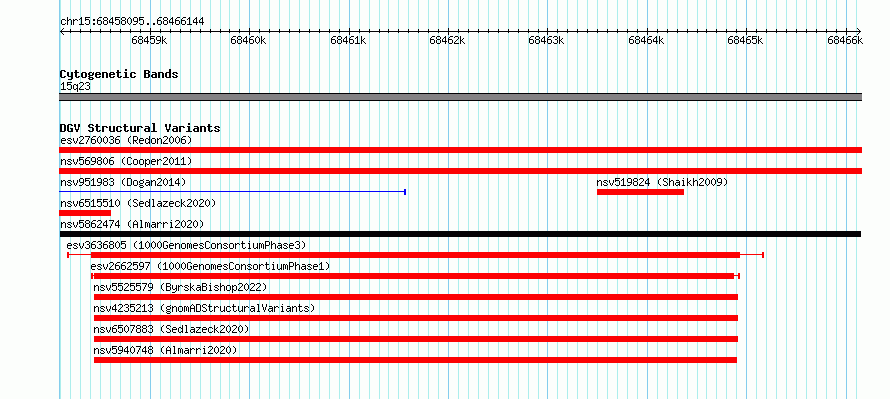This screenshot has width=890, height=399.
Task: Open nsv6507883 (Sedlazeck2020) label
Action: point(171,329)
